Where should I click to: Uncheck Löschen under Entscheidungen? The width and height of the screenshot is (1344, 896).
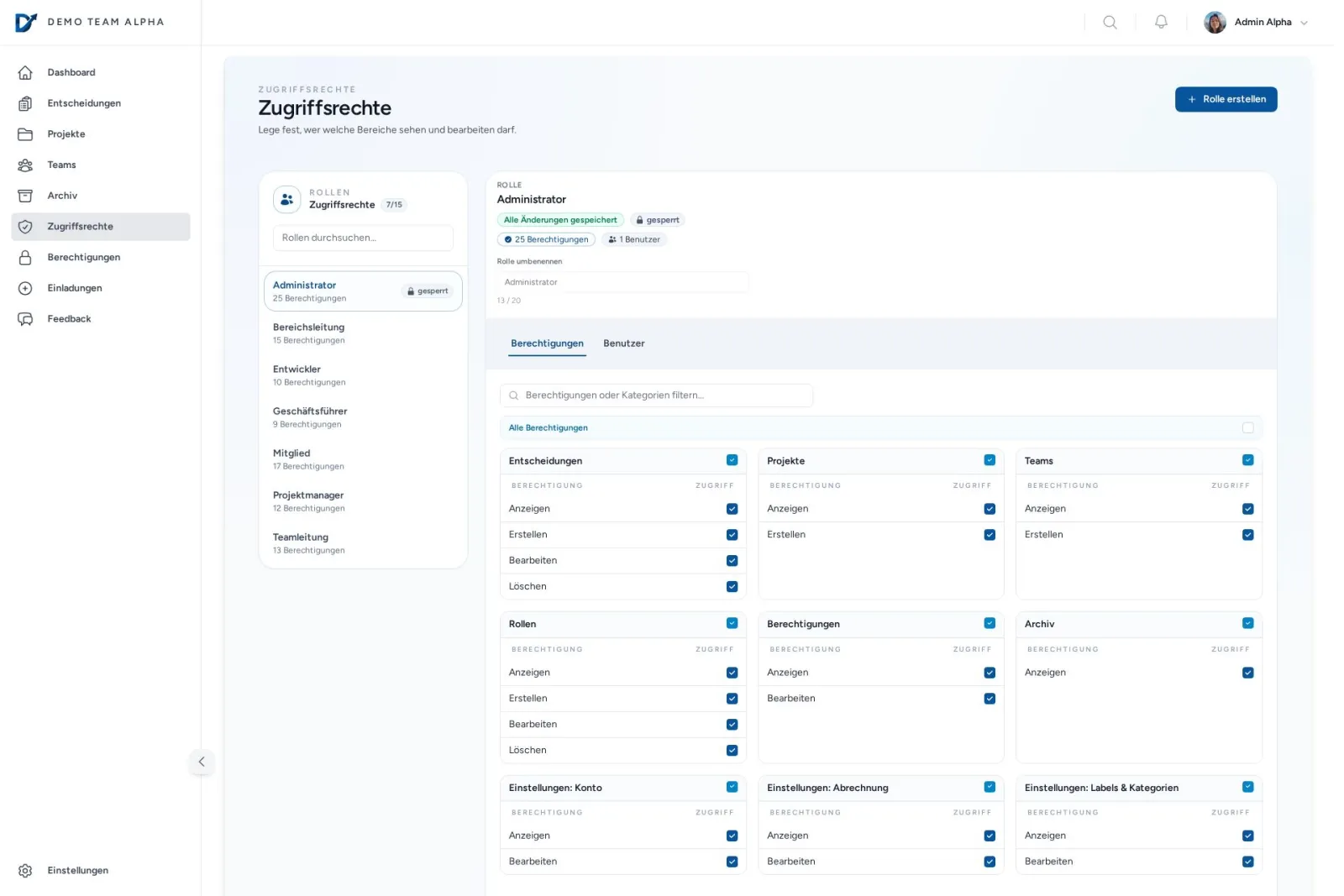pos(732,587)
